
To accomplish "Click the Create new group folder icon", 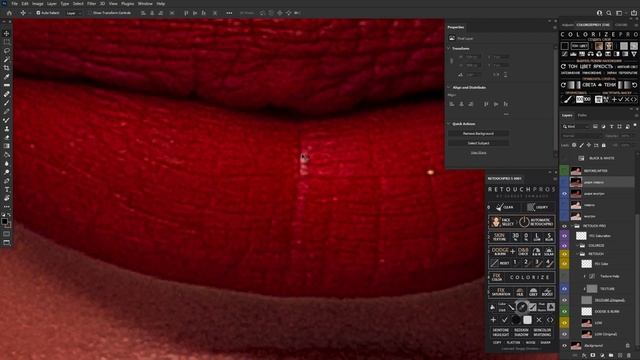I will 611,356.
